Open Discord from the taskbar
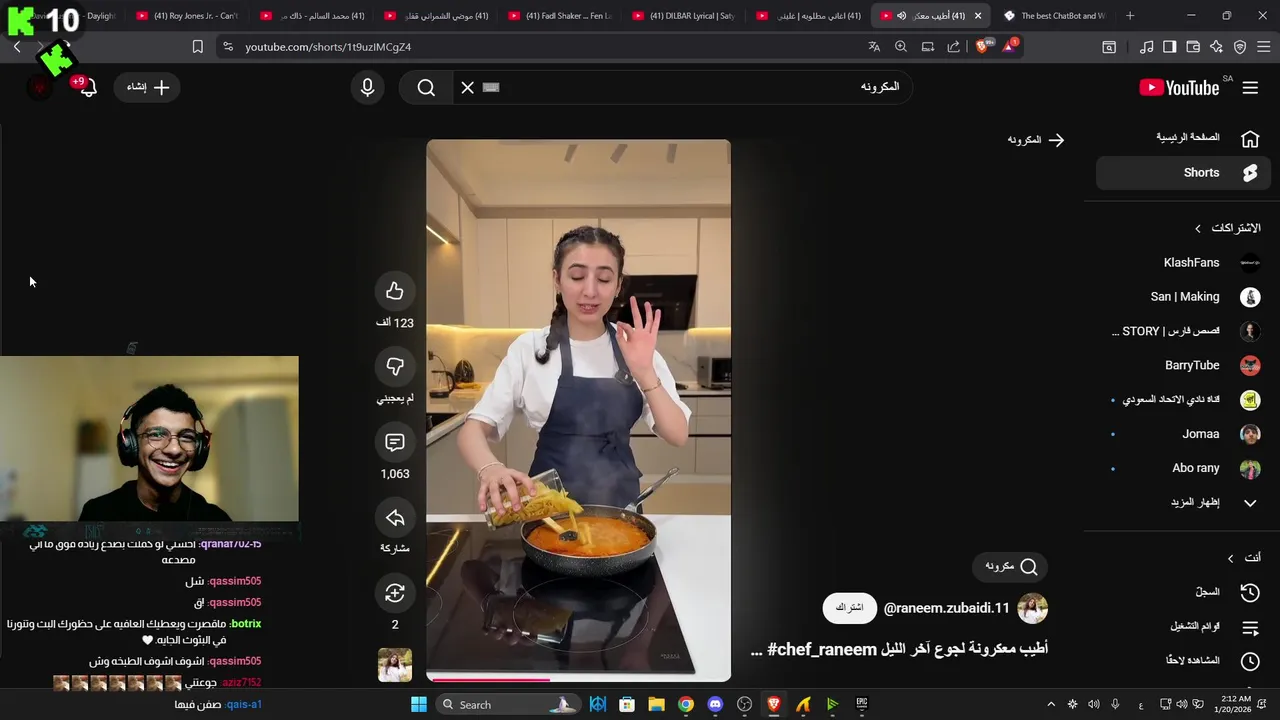 715,704
